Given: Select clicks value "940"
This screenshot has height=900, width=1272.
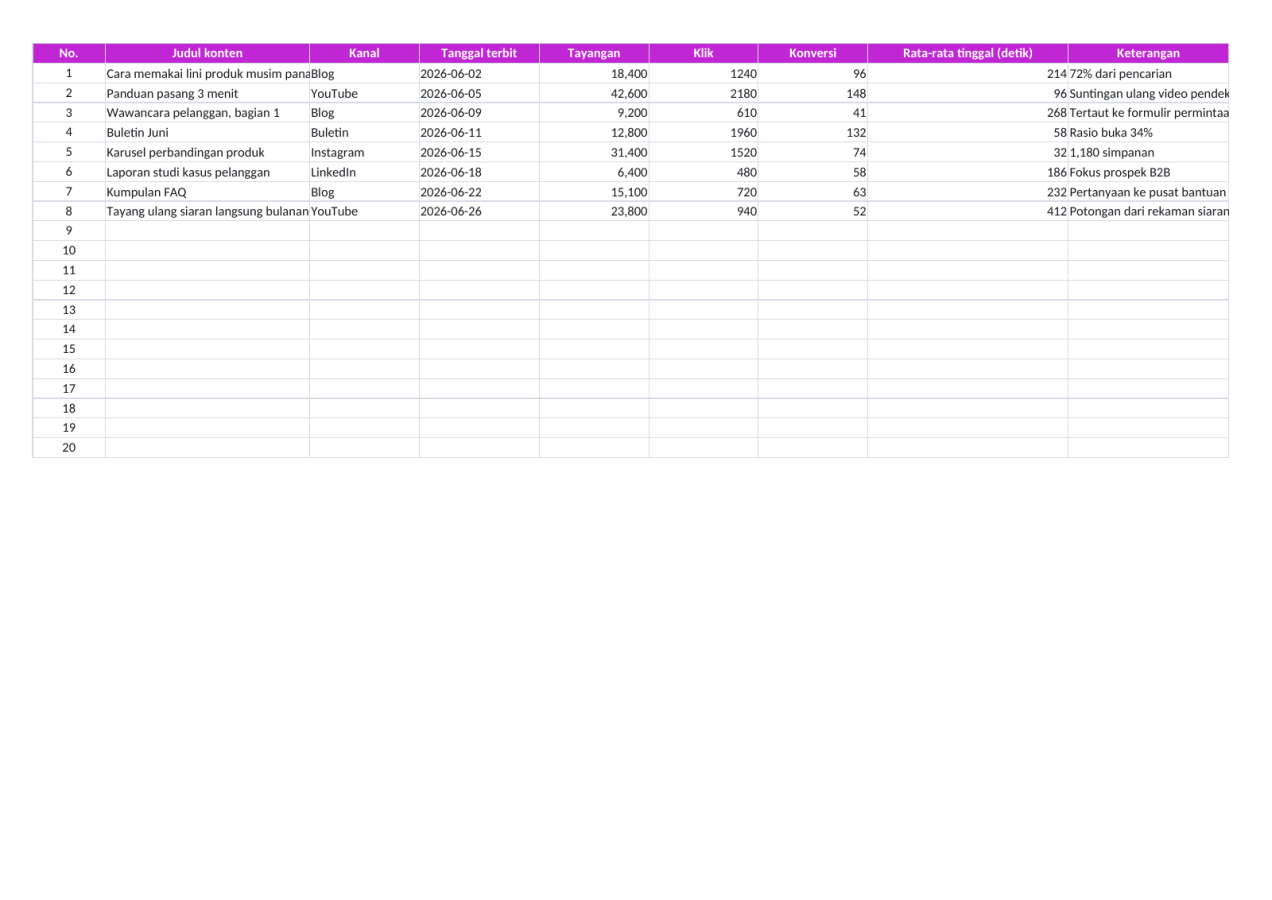Looking at the screenshot, I should coord(703,211).
